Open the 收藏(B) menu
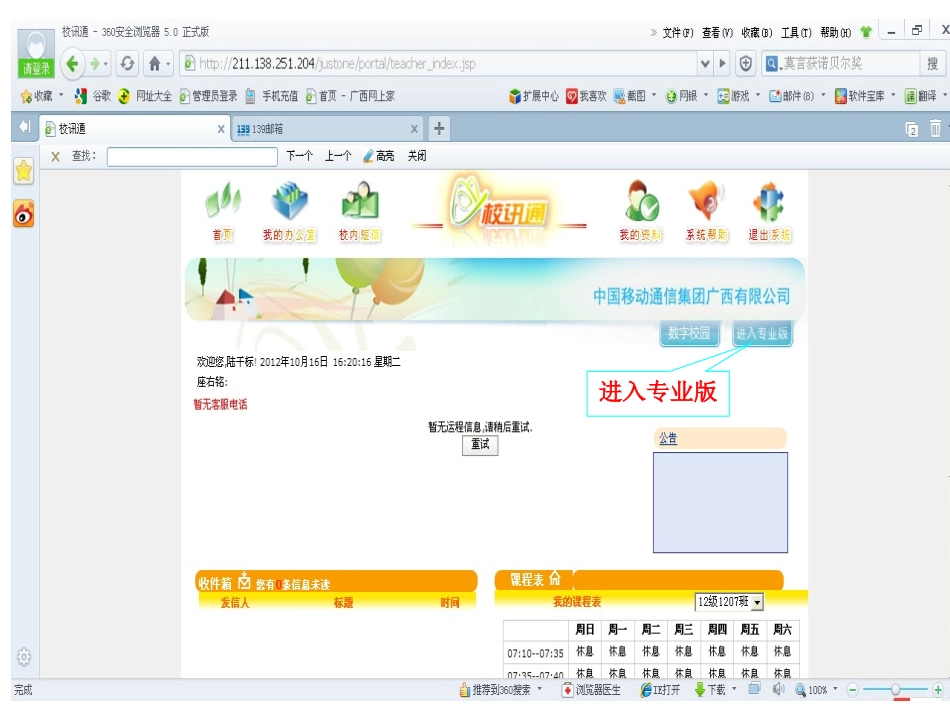This screenshot has height=713, width=950. [757, 33]
